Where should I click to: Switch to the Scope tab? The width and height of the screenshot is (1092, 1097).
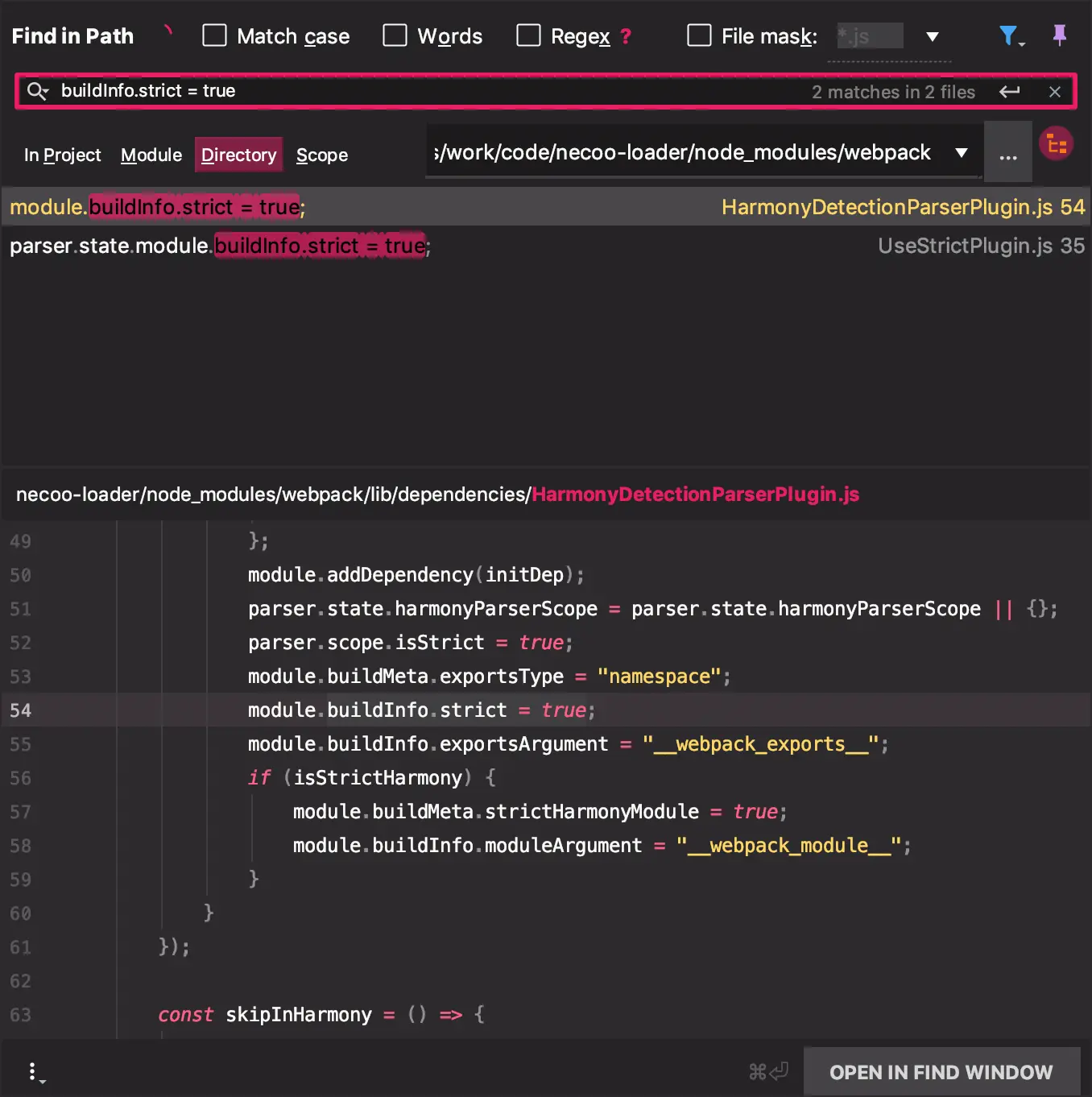(322, 155)
